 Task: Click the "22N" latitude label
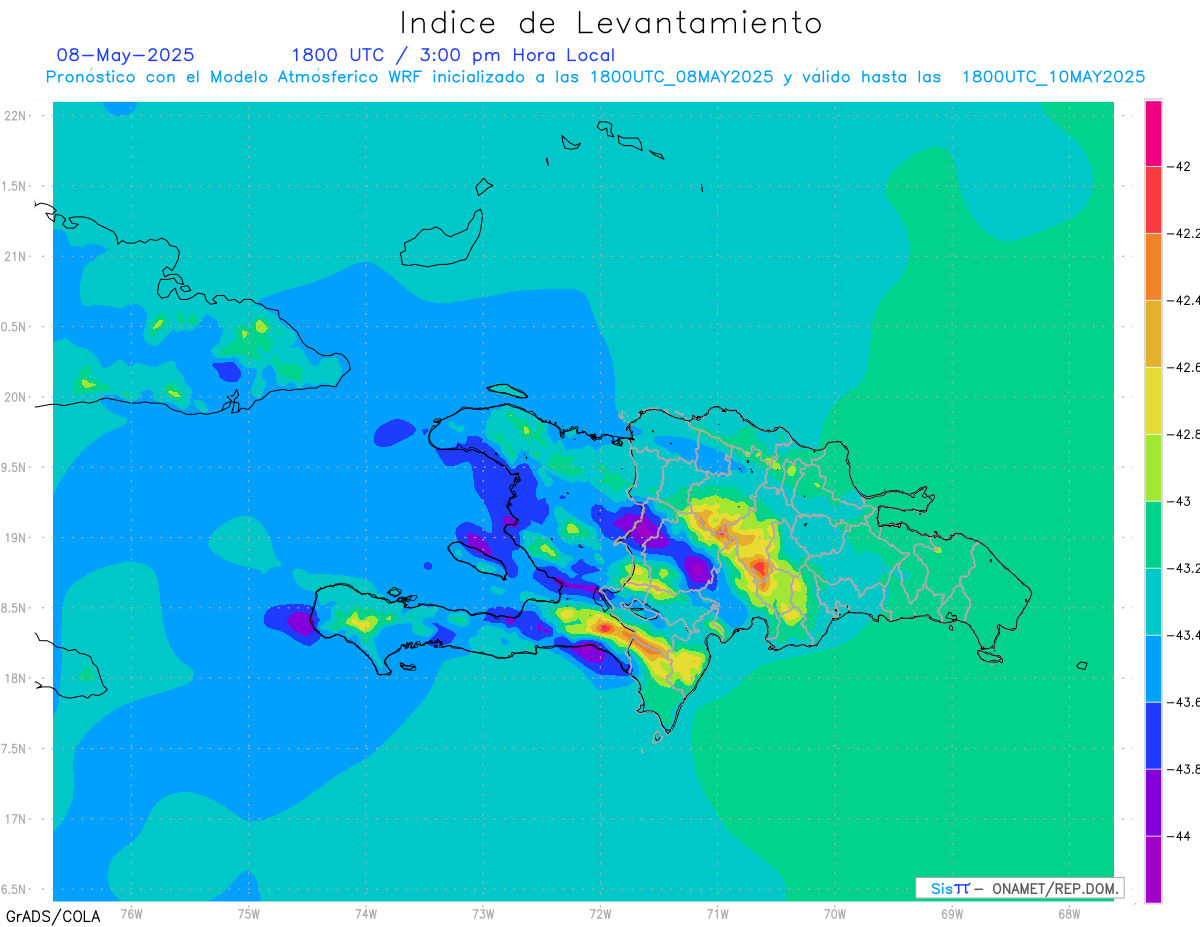click(15, 116)
